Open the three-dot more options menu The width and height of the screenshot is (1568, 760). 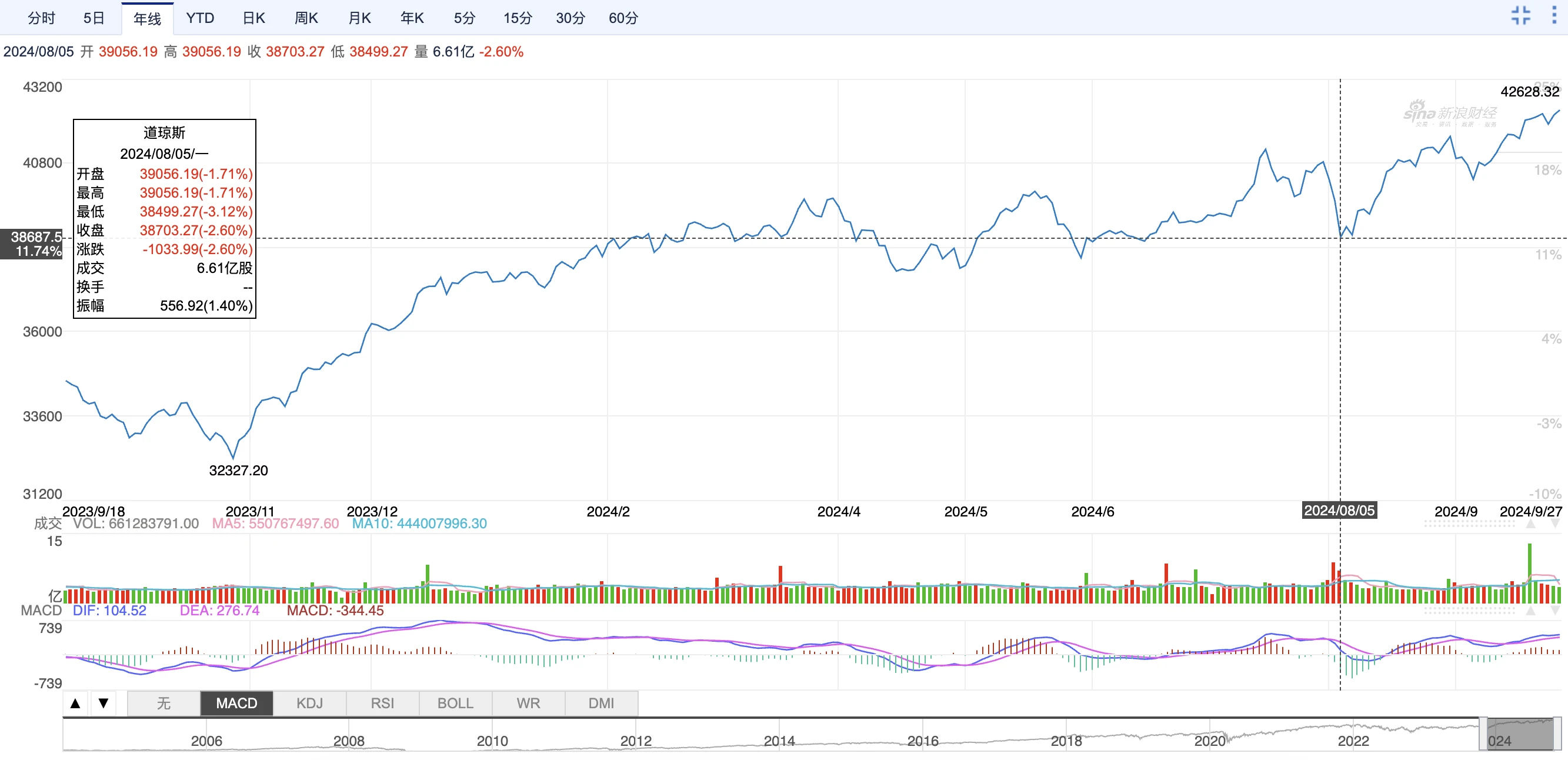click(x=1553, y=15)
